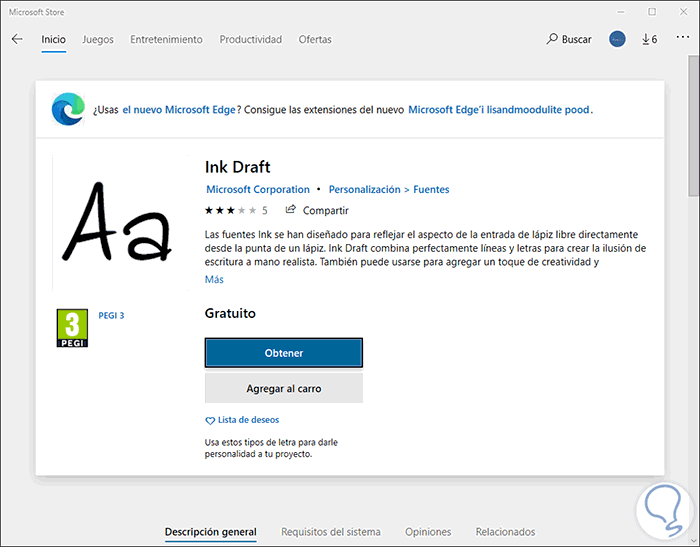Close the Microsoft Store window
This screenshot has height=547, width=700.
click(683, 12)
